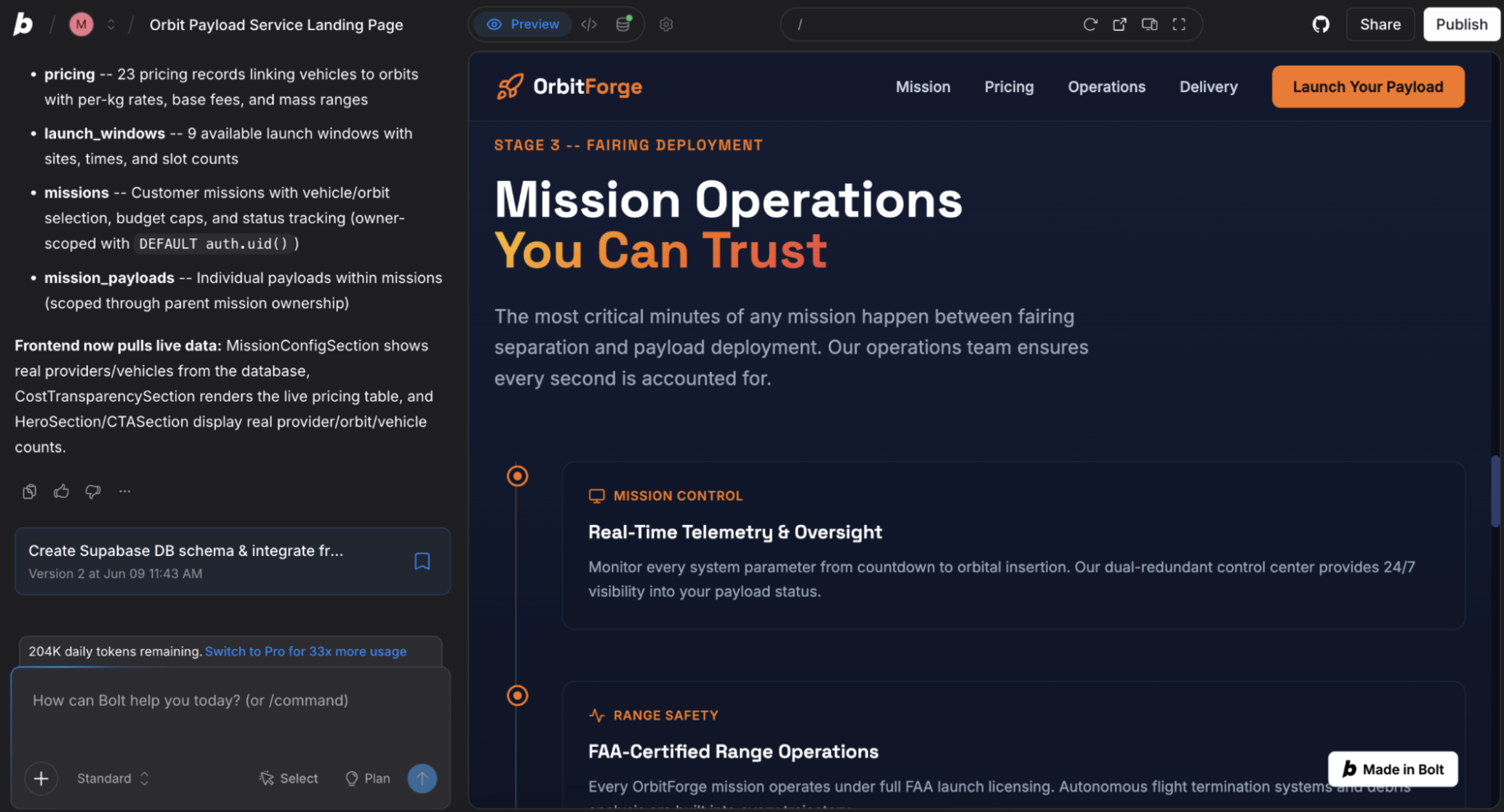
Task: Click the Range Safety timeline marker
Action: coord(517,695)
